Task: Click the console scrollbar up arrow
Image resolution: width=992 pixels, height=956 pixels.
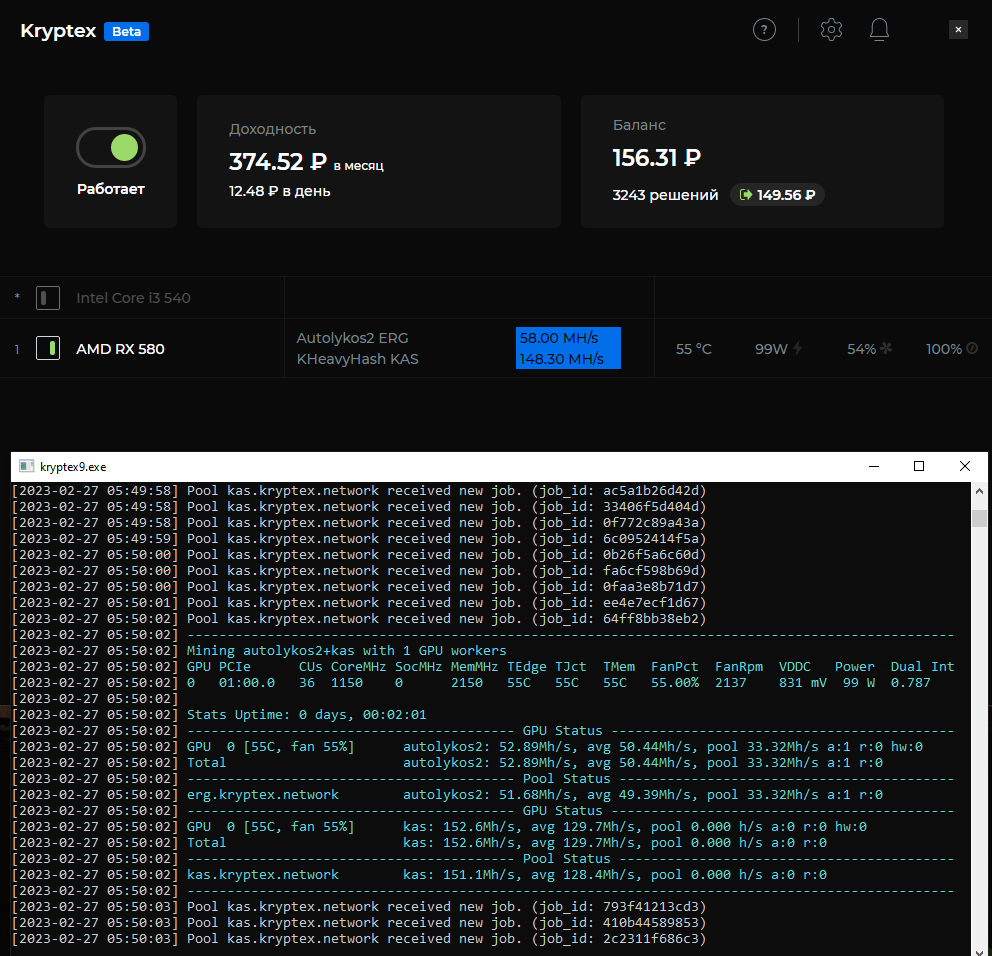Action: point(979,491)
